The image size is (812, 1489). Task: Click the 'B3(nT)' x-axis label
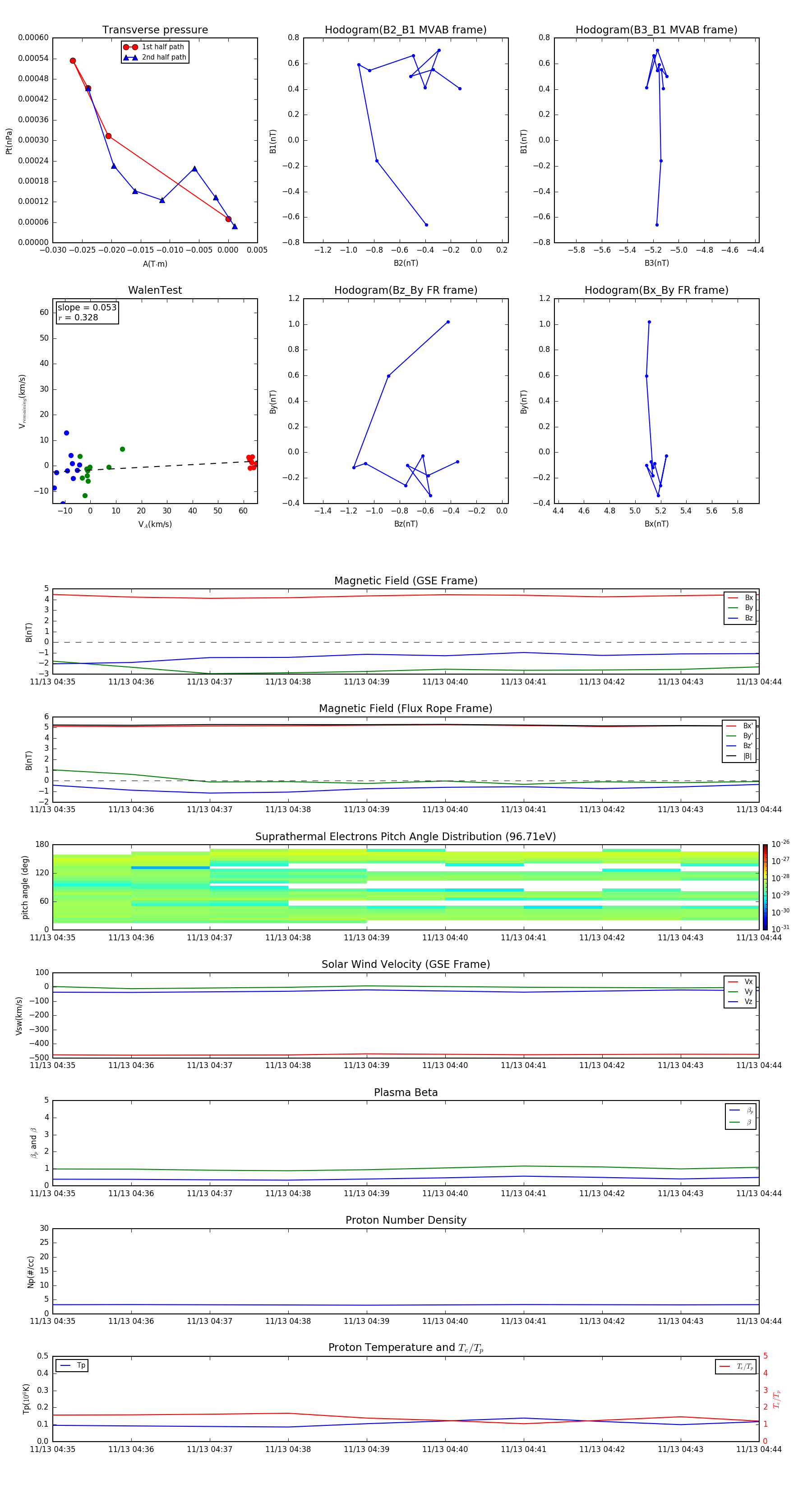coord(656,263)
